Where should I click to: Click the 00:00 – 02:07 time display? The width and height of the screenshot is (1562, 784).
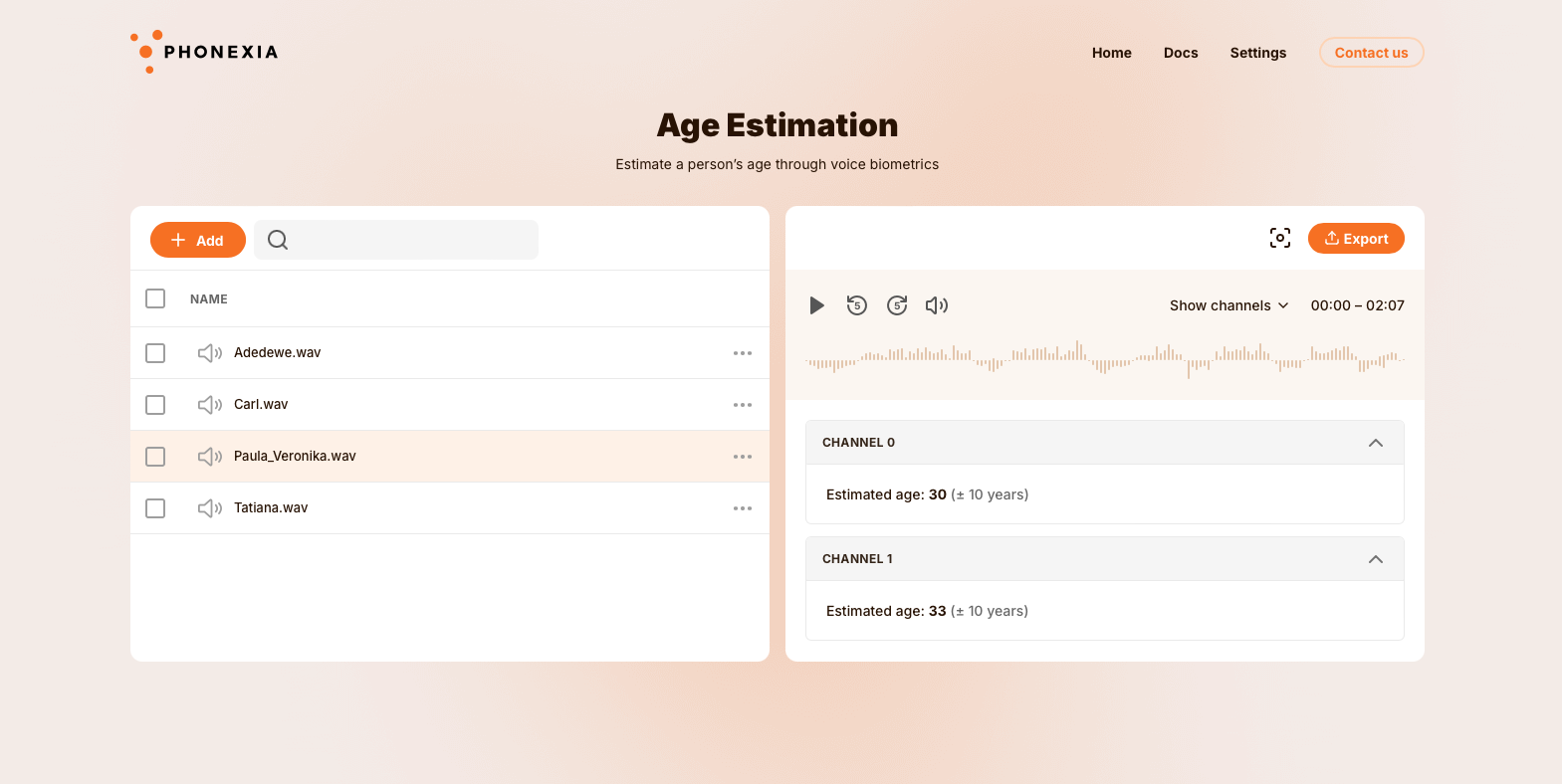pos(1358,305)
